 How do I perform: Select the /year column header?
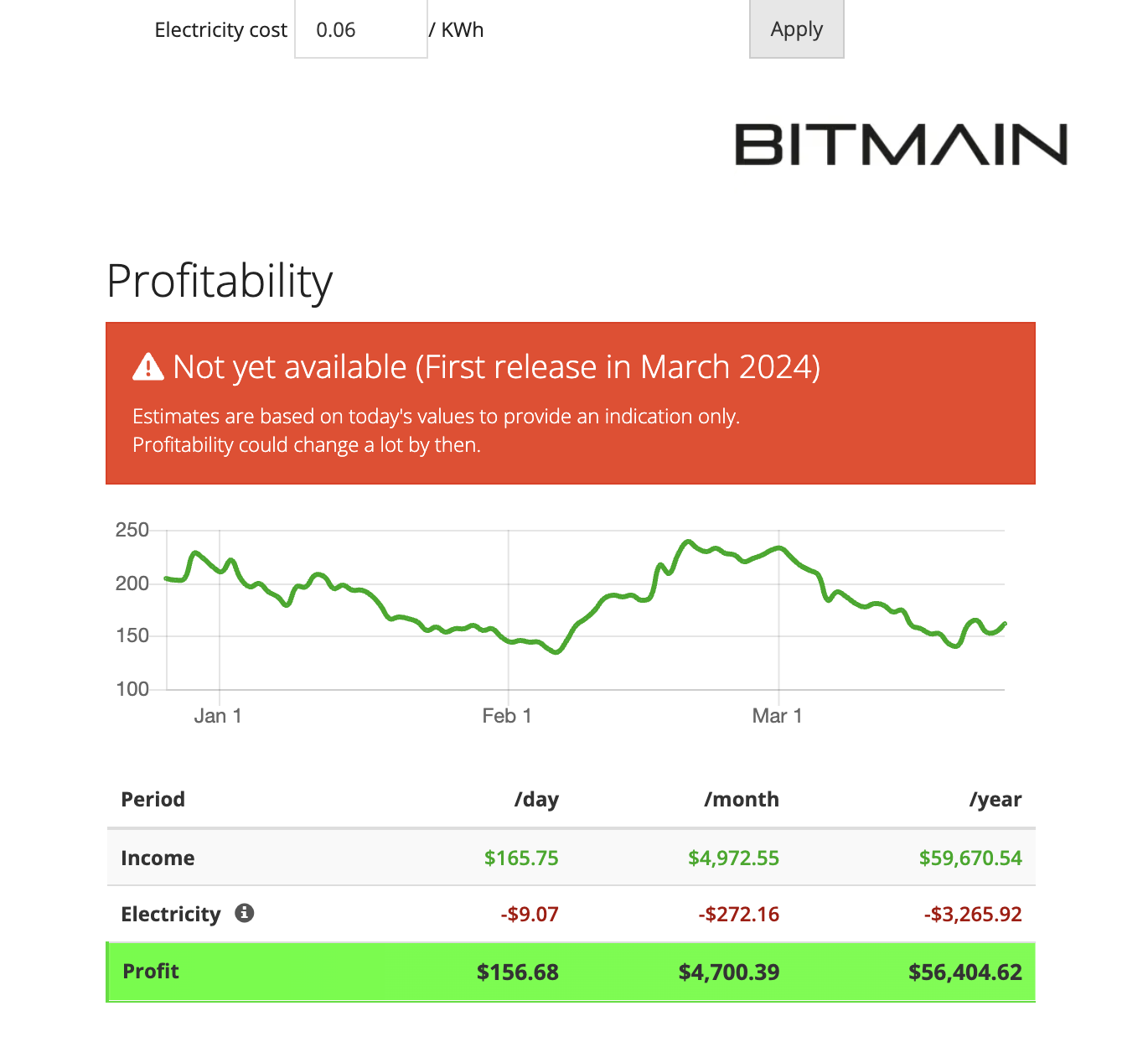tap(995, 800)
